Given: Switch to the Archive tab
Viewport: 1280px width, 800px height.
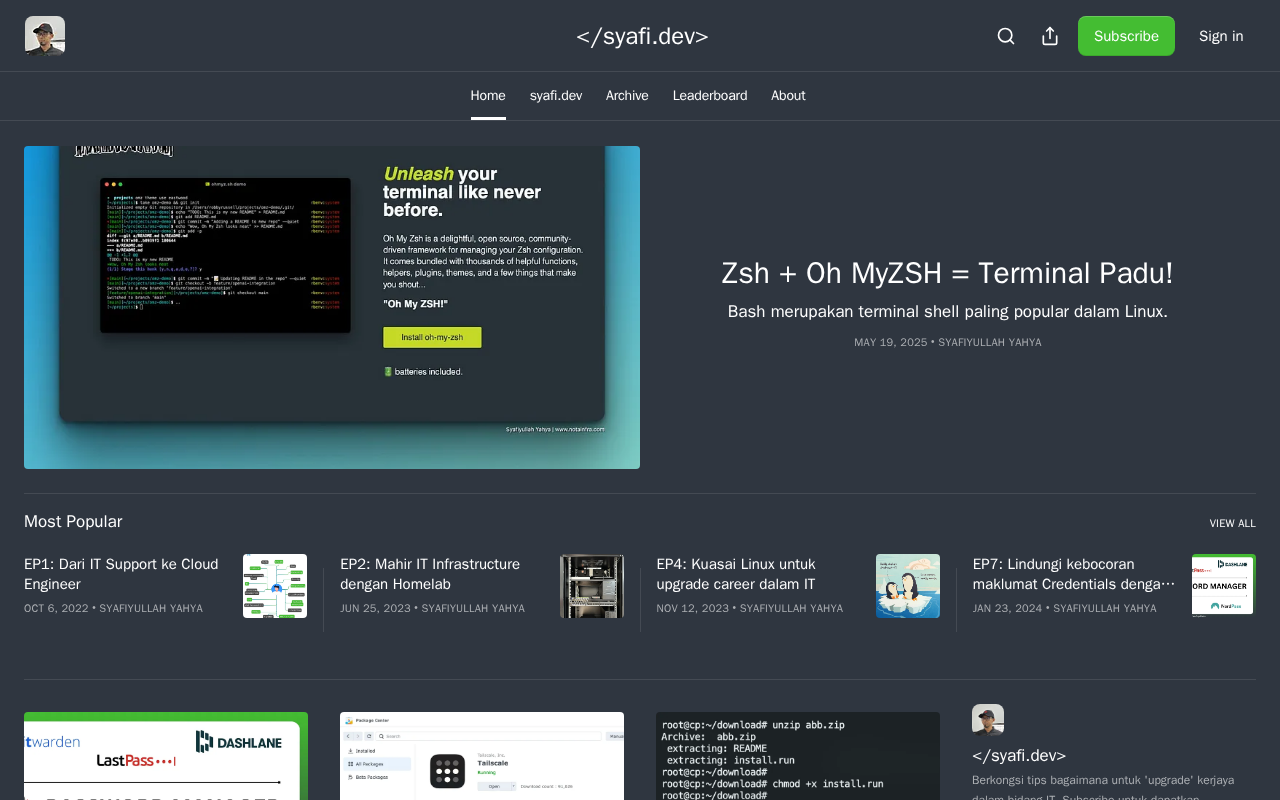Looking at the screenshot, I should tap(627, 96).
